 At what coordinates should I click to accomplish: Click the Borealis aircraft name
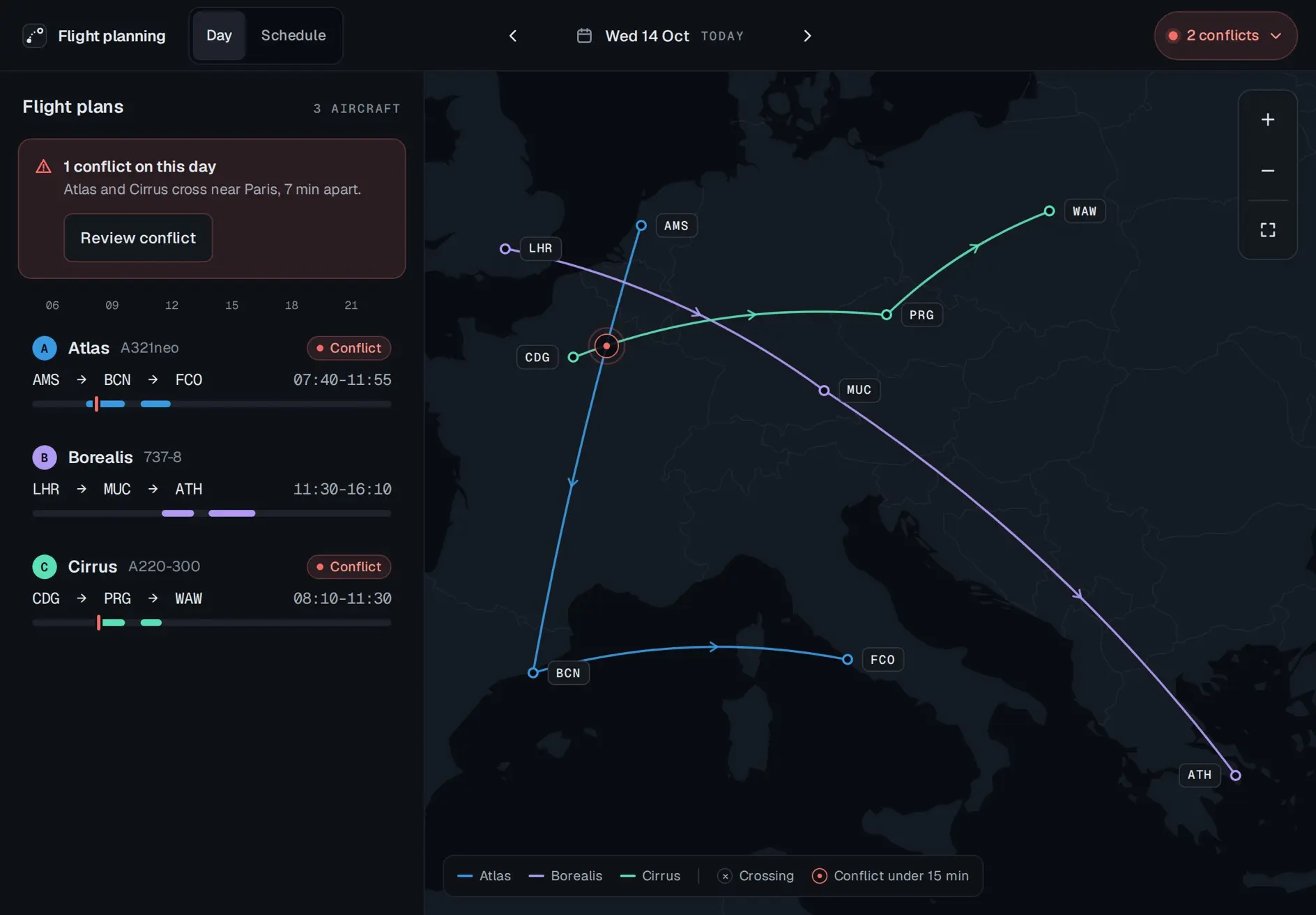[x=100, y=457]
